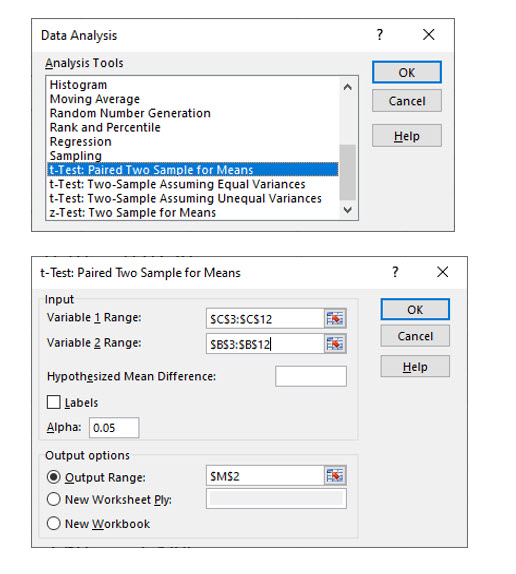Close the Data Analysis dialog with X
The height and width of the screenshot is (574, 516).
click(x=429, y=35)
